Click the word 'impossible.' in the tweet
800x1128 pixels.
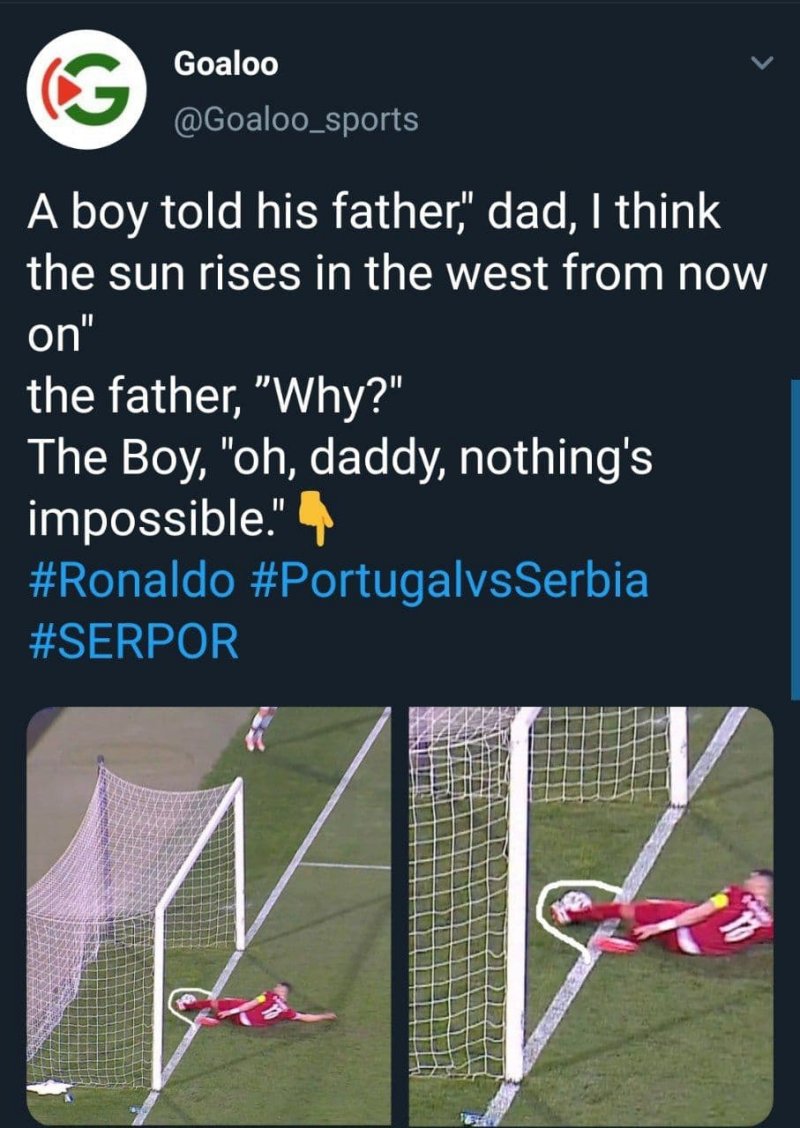(x=157, y=521)
